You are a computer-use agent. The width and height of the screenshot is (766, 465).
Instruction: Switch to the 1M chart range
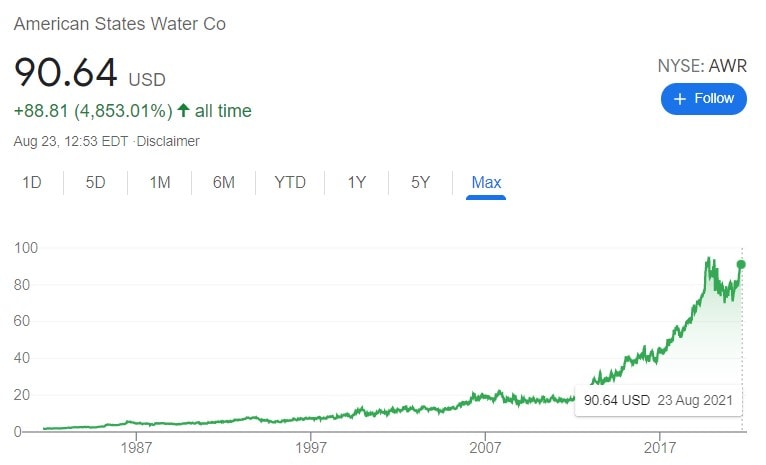(x=159, y=182)
